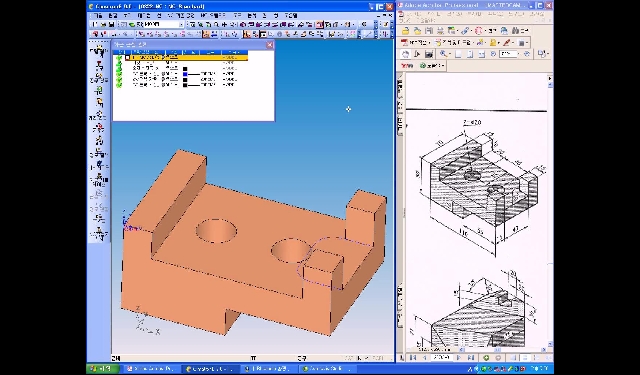This screenshot has height=375, width=640.
Task: Toggle the checkbox in the highlighted layer row
Action: coord(128,58)
